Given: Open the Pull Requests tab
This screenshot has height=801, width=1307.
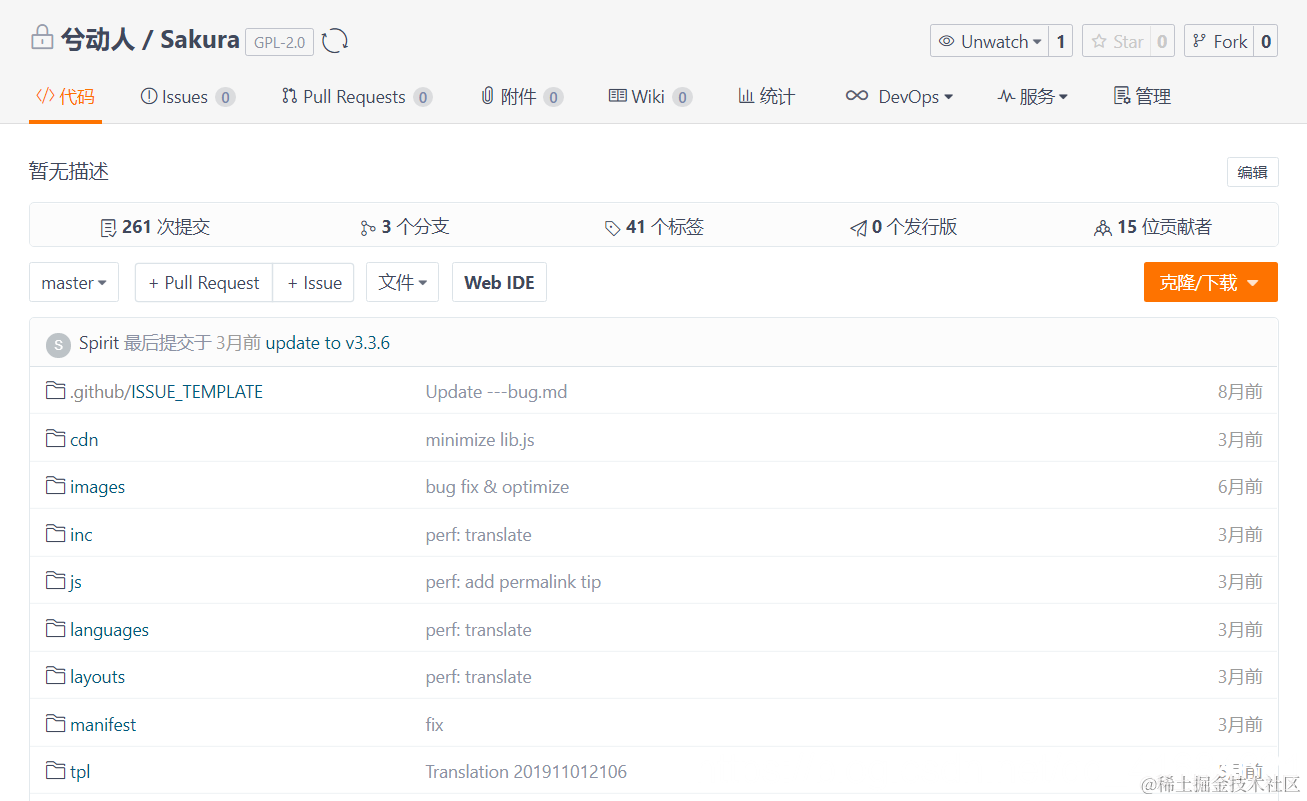Looking at the screenshot, I should (x=357, y=97).
